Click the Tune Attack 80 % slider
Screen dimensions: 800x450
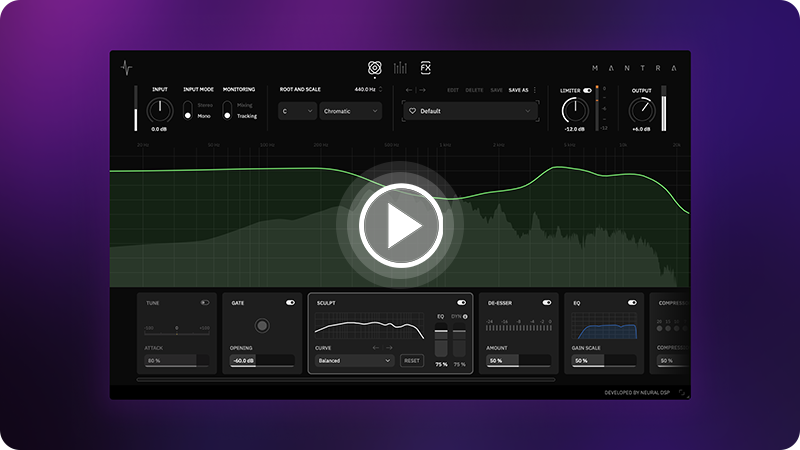[177, 361]
